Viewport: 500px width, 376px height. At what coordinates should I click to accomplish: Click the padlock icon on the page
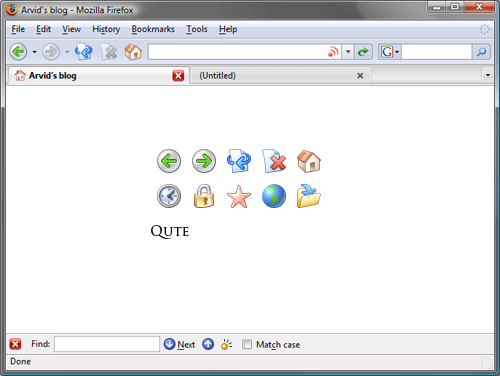coord(204,196)
